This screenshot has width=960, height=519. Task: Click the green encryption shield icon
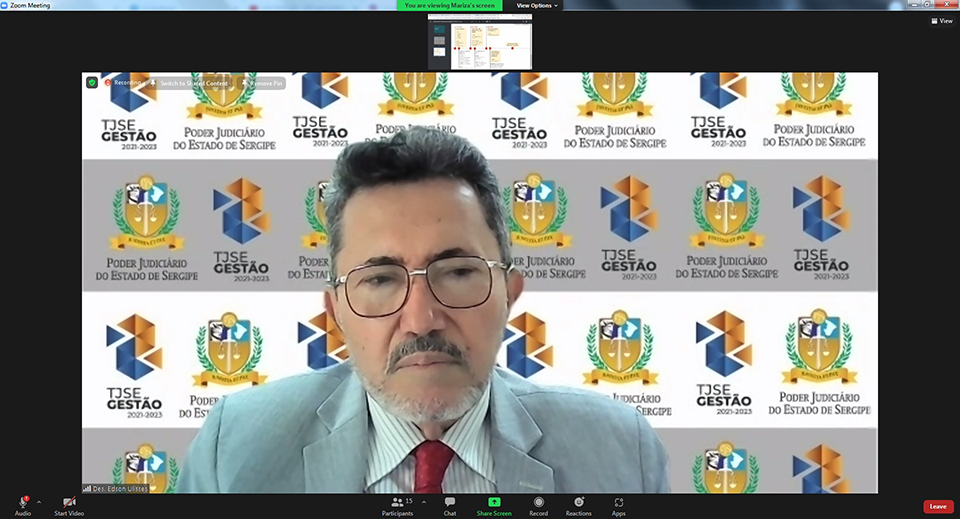click(x=92, y=83)
